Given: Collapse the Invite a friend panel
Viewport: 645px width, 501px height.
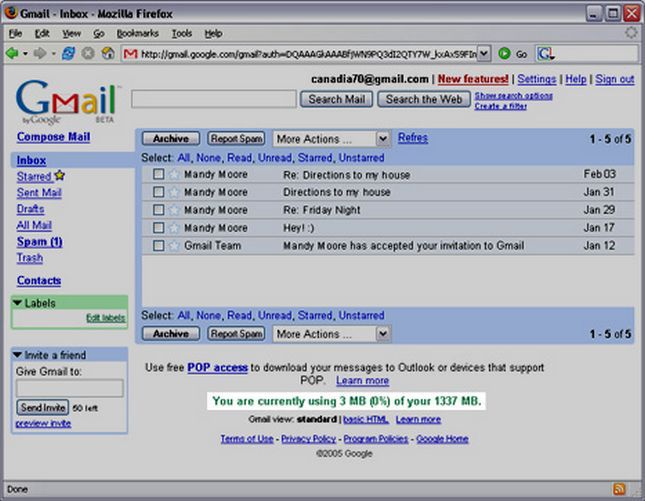Looking at the screenshot, I should click(17, 355).
